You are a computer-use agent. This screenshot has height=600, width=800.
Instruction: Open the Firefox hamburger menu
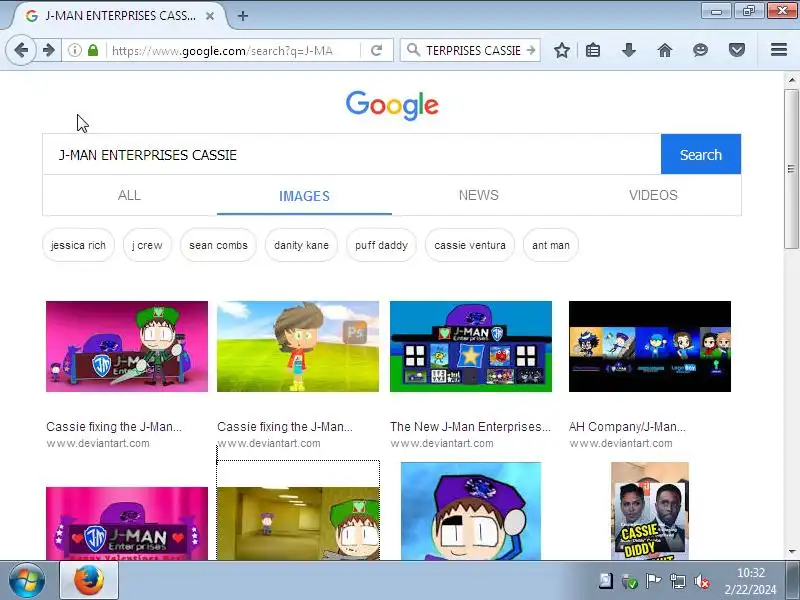[x=779, y=50]
